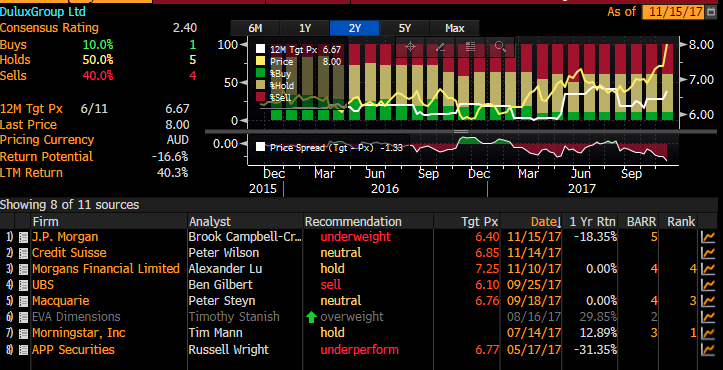Sort table by Firm column
The image size is (723, 370).
click(x=109, y=221)
